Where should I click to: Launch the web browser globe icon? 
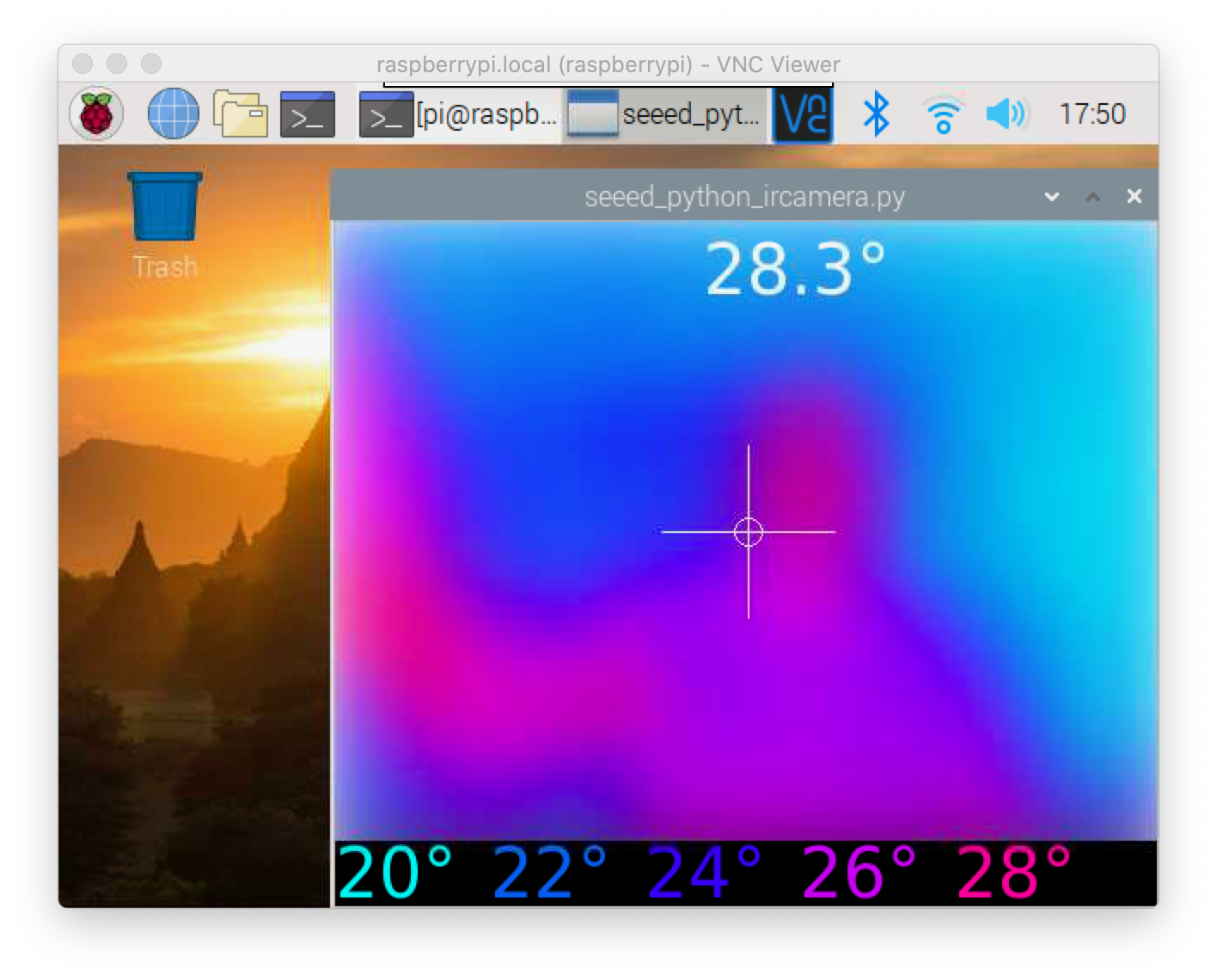(173, 114)
